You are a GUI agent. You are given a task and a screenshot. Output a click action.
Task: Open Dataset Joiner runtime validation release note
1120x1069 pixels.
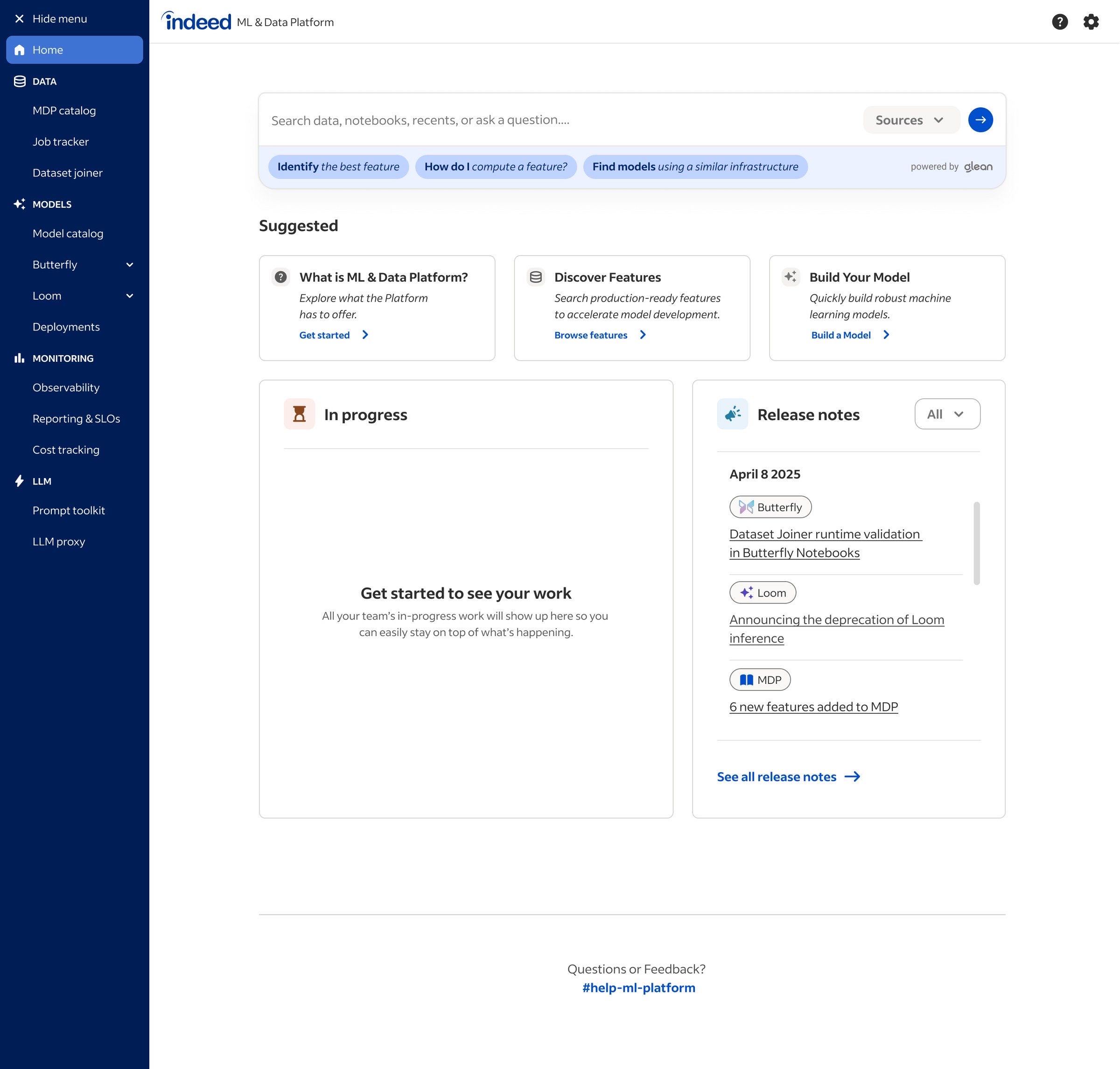click(826, 543)
